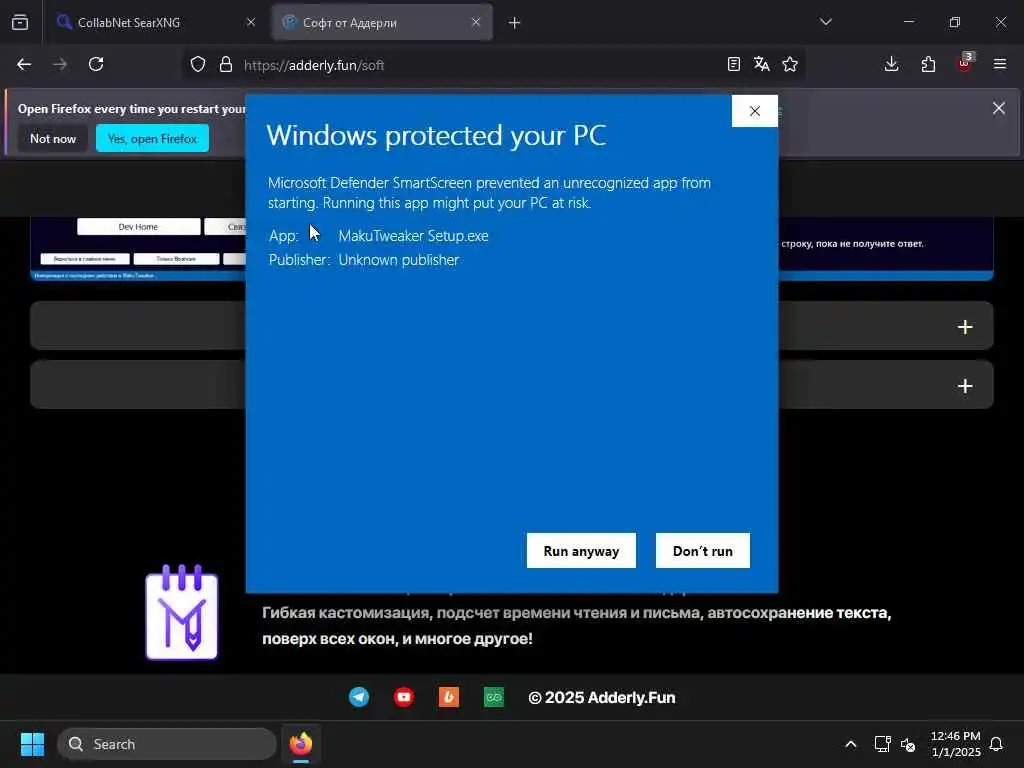Open the orange Boosty footer icon
The height and width of the screenshot is (768, 1024).
point(449,697)
